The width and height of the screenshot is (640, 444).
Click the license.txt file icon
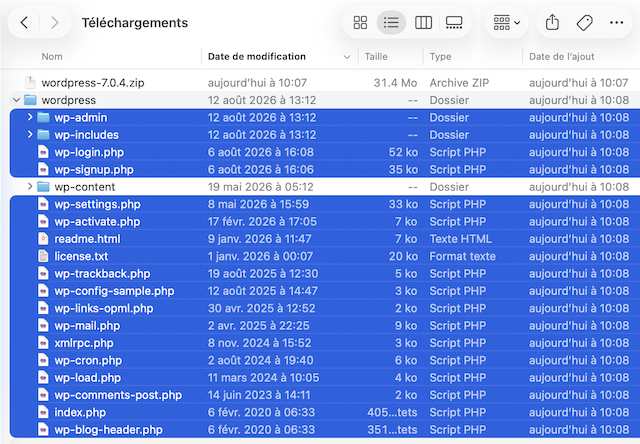43,256
